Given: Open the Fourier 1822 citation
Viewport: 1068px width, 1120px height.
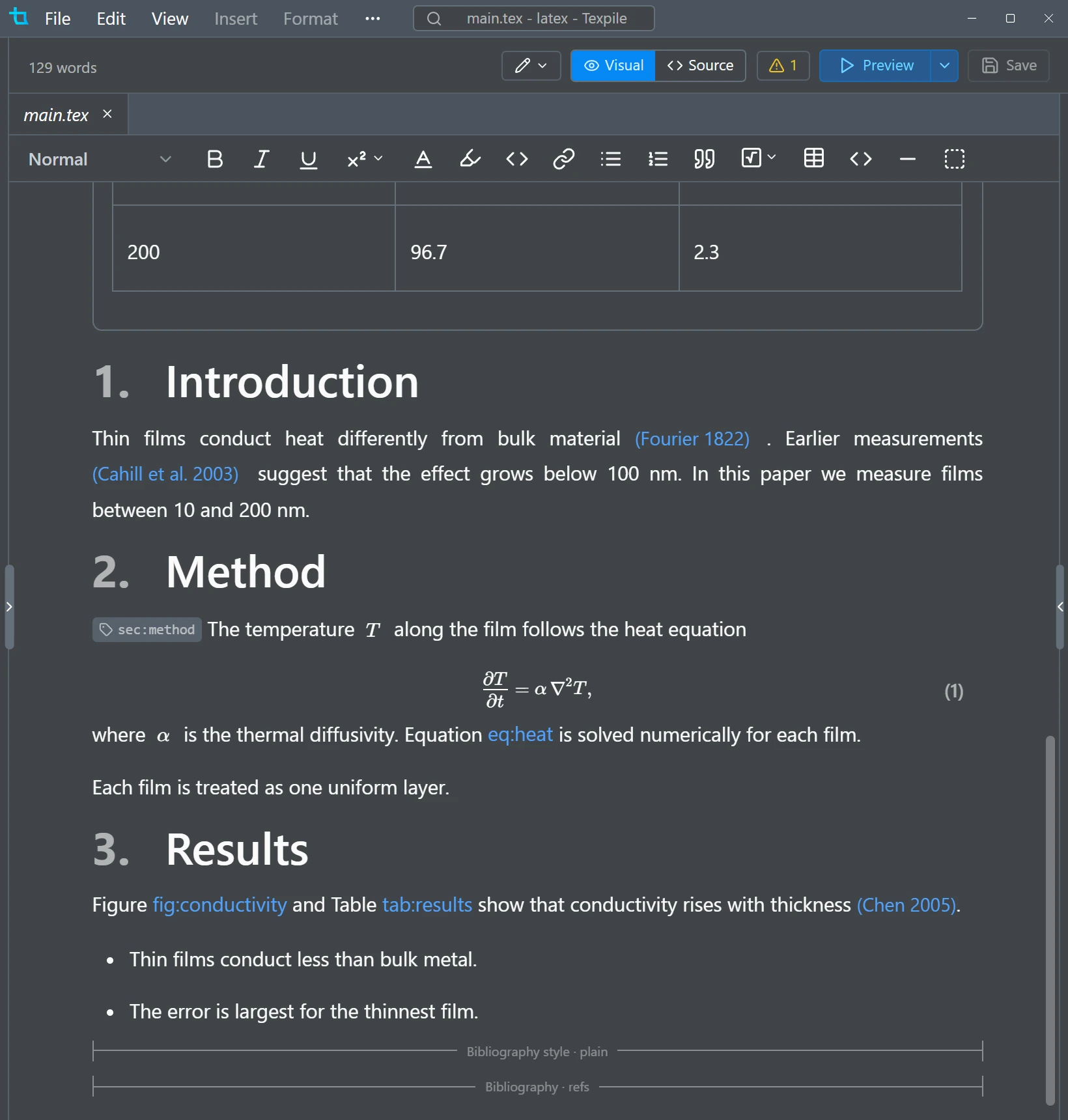Looking at the screenshot, I should click(x=692, y=439).
